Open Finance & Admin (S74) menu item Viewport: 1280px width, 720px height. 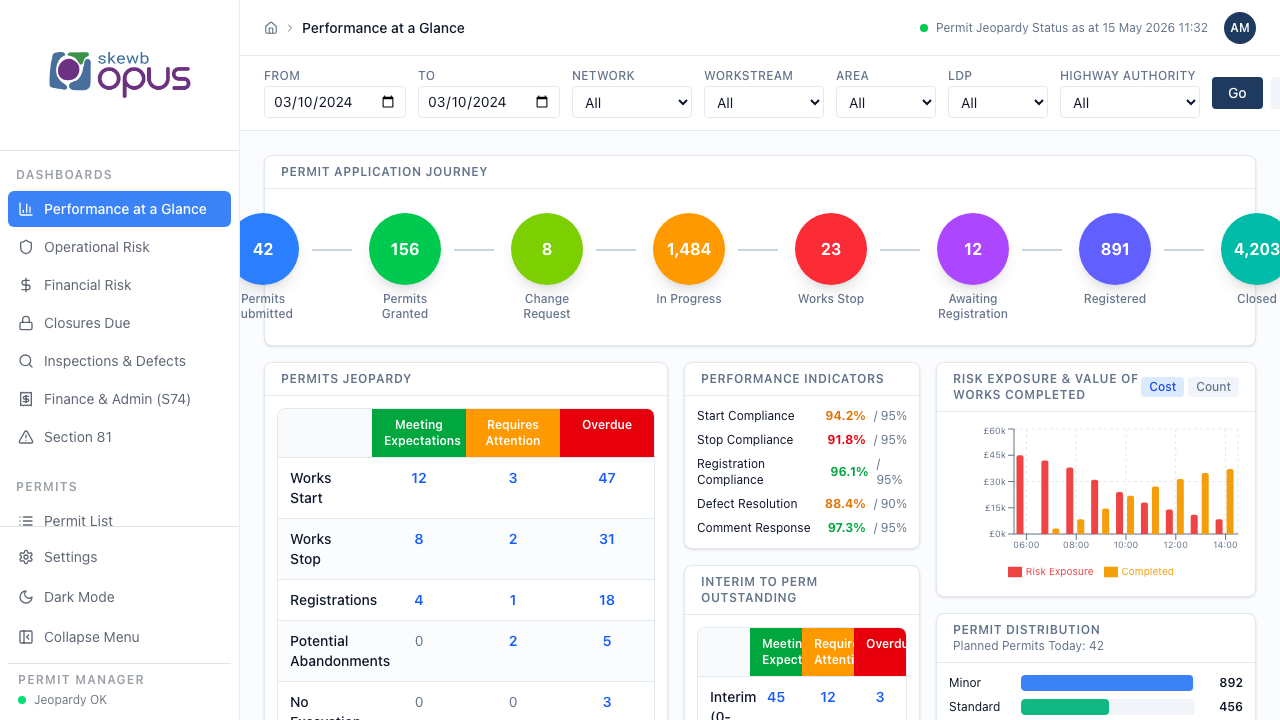tap(120, 399)
